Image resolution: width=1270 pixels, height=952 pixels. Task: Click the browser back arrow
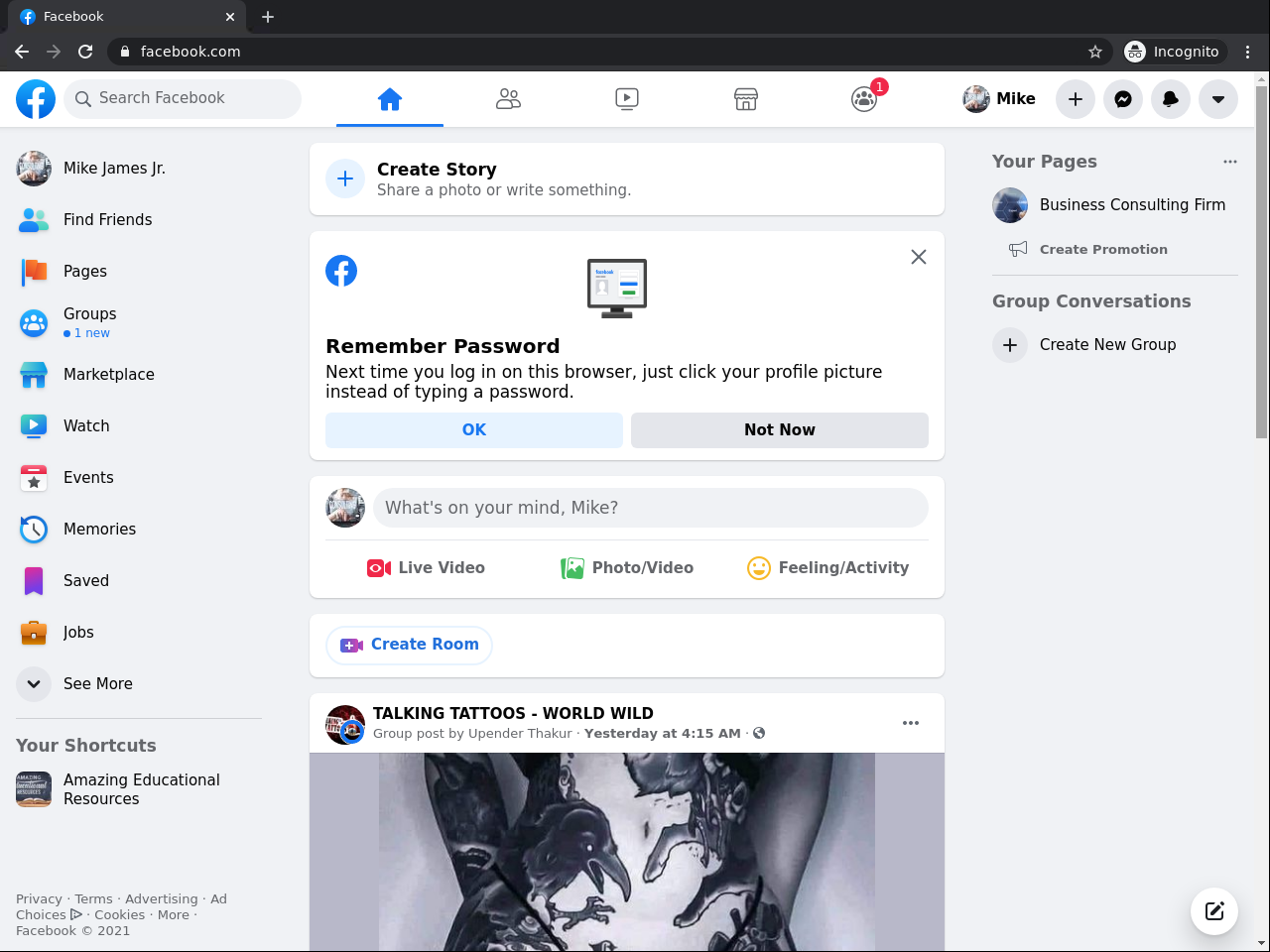pyautogui.click(x=22, y=52)
